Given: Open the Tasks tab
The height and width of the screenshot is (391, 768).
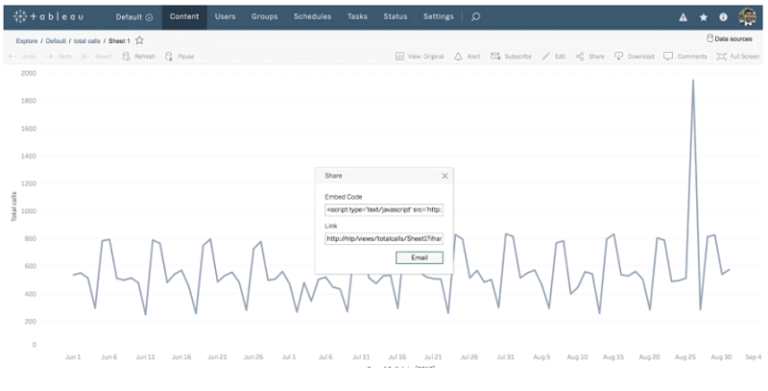Looking at the screenshot, I should click(x=357, y=17).
